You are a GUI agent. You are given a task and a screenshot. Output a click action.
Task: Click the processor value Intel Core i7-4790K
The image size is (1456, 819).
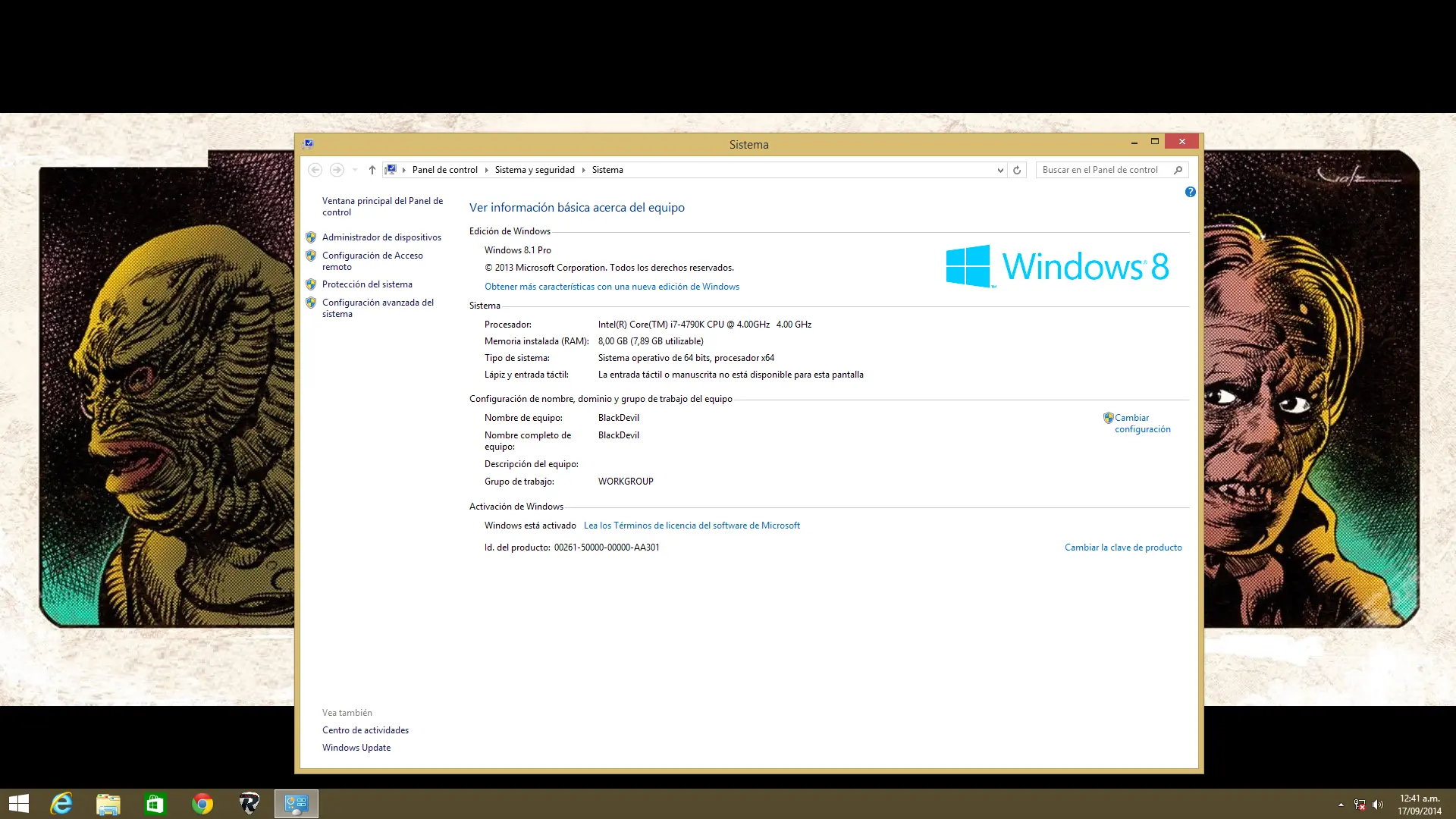point(704,325)
